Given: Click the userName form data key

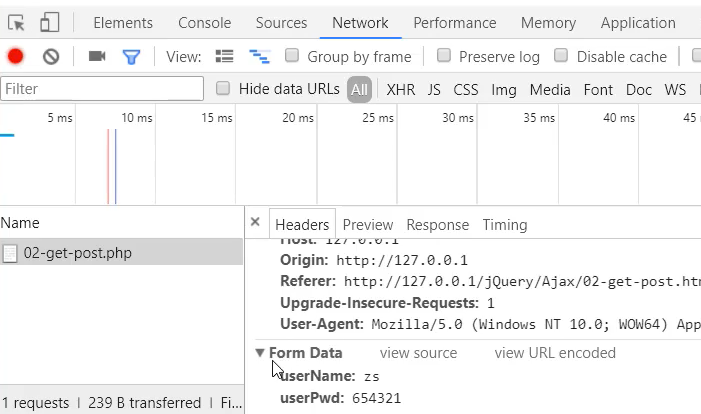Looking at the screenshot, I should [317, 376].
